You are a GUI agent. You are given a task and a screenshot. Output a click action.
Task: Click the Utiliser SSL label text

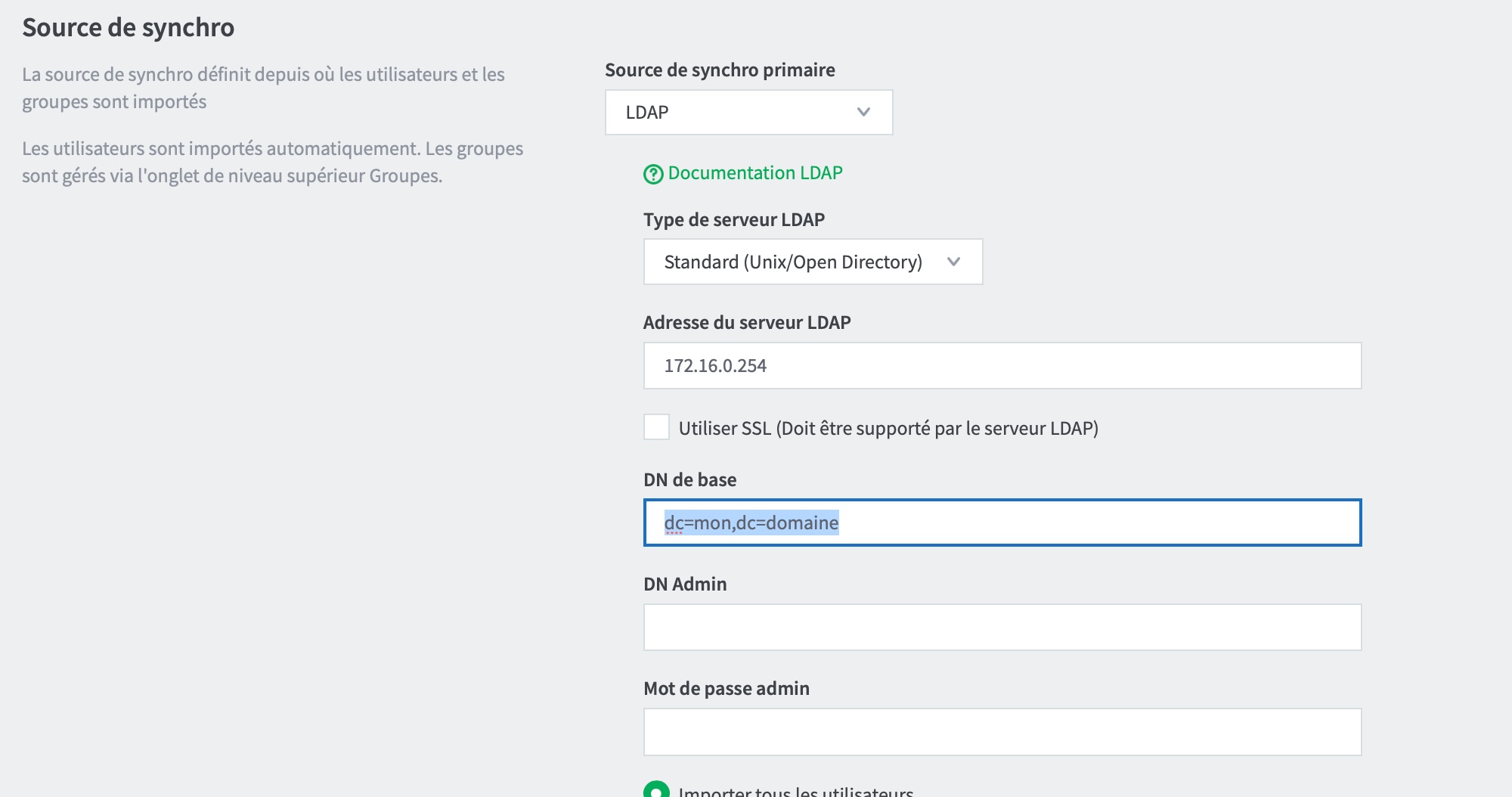[x=888, y=429]
